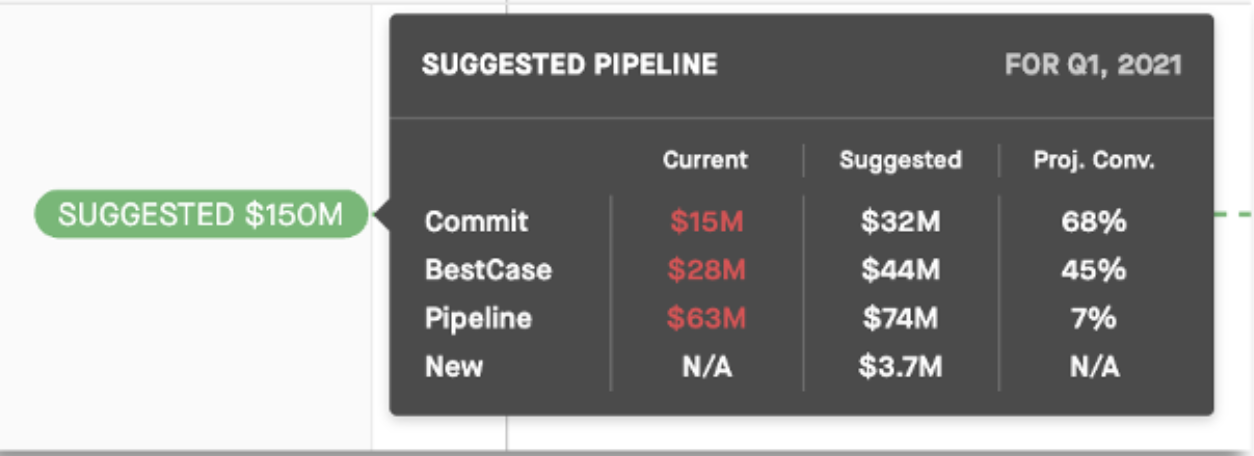Click the red $15M current Commit value
This screenshot has height=456, width=1254.
pyautogui.click(x=707, y=222)
